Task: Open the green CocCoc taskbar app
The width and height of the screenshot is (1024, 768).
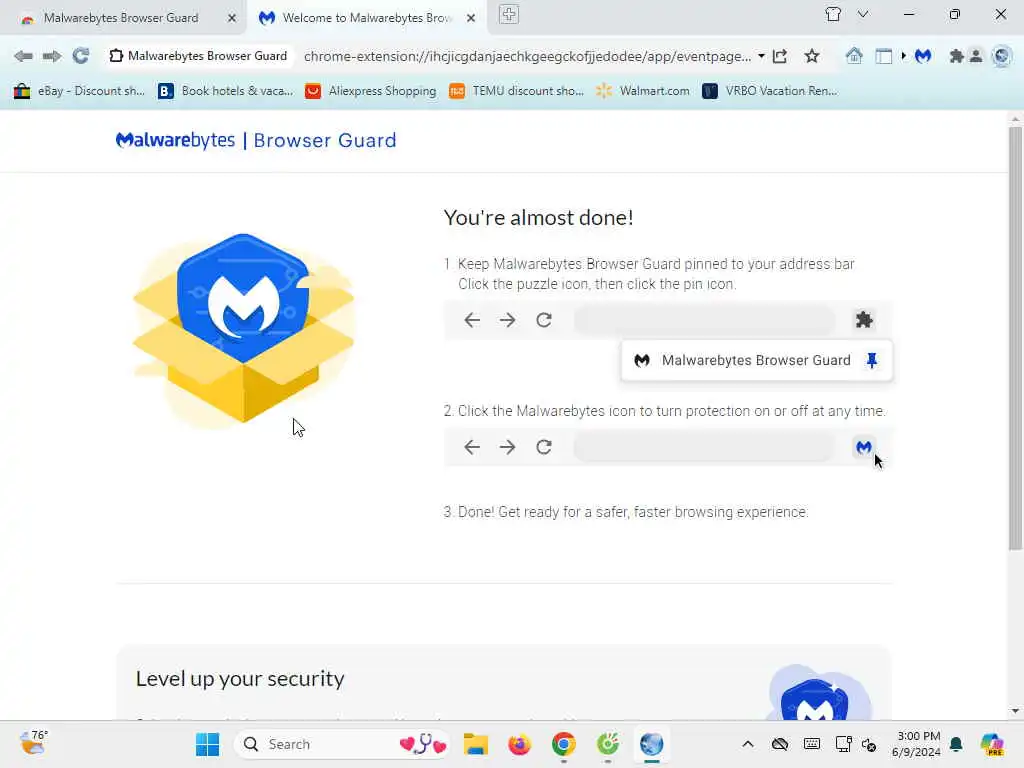Action: point(608,744)
